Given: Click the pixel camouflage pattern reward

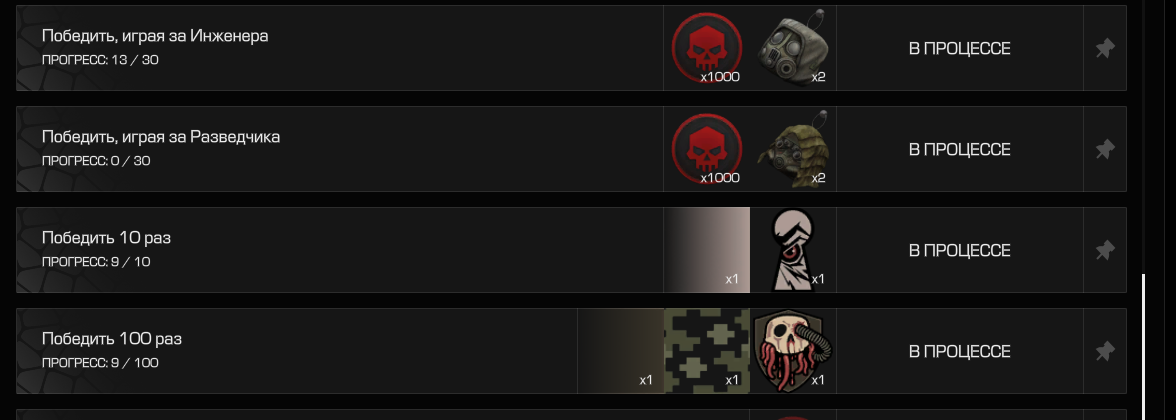Looking at the screenshot, I should point(706,351).
